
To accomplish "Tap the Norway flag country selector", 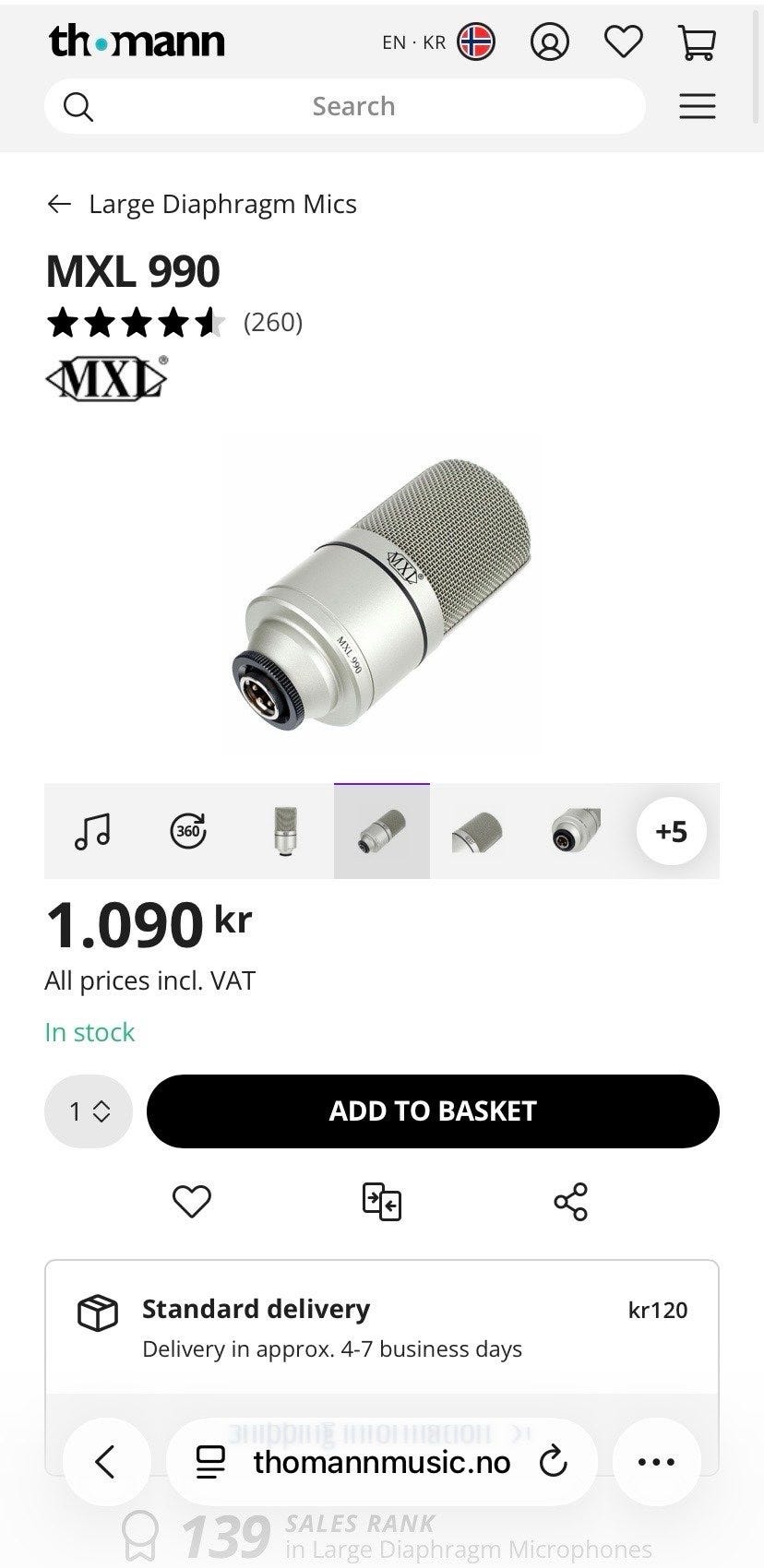I will [x=476, y=42].
